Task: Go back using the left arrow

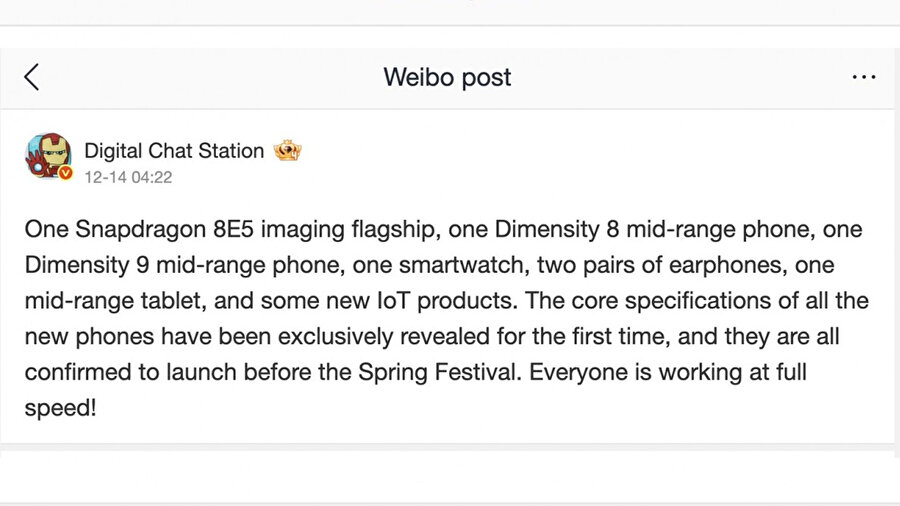Action: [x=32, y=77]
